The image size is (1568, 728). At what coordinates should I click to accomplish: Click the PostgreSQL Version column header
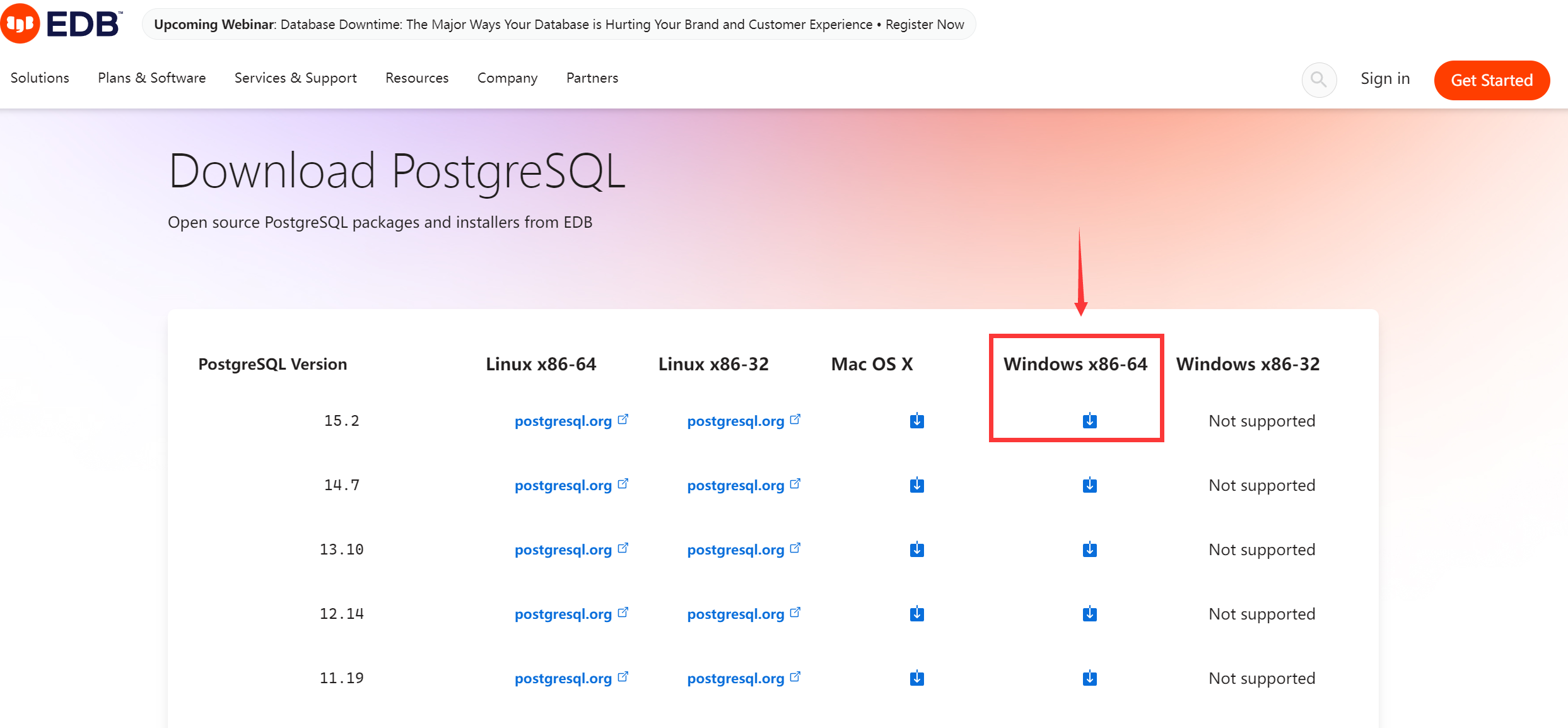[272, 364]
